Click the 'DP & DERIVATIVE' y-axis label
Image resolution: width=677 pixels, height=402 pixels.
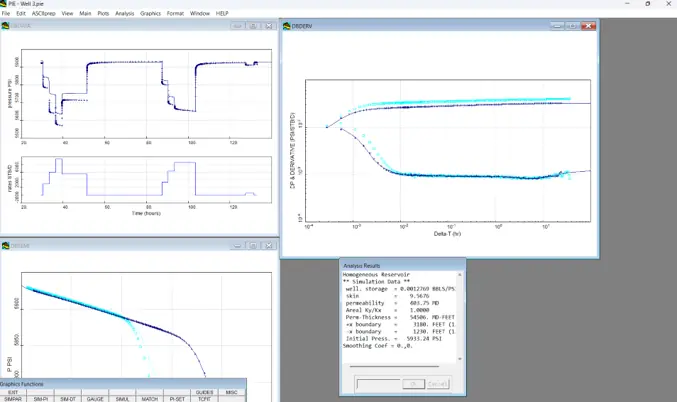(292, 150)
